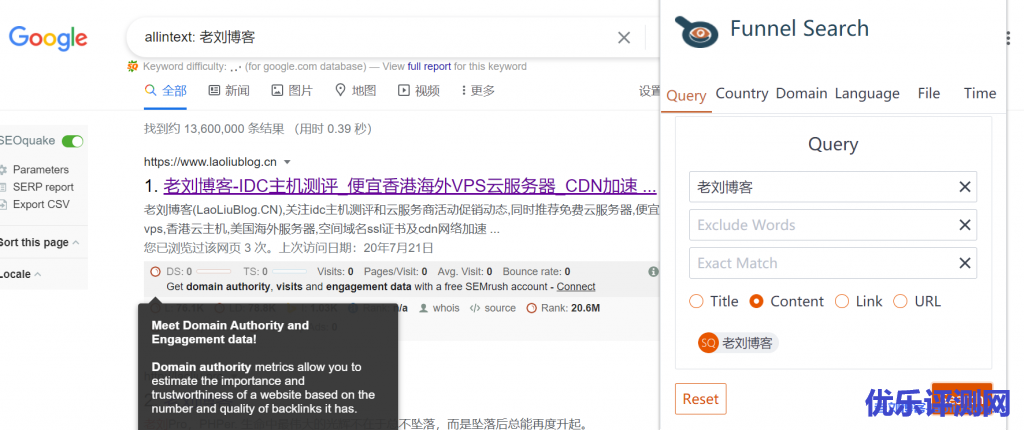
Task: Collapse the Sort this page section
Action: coord(39,242)
